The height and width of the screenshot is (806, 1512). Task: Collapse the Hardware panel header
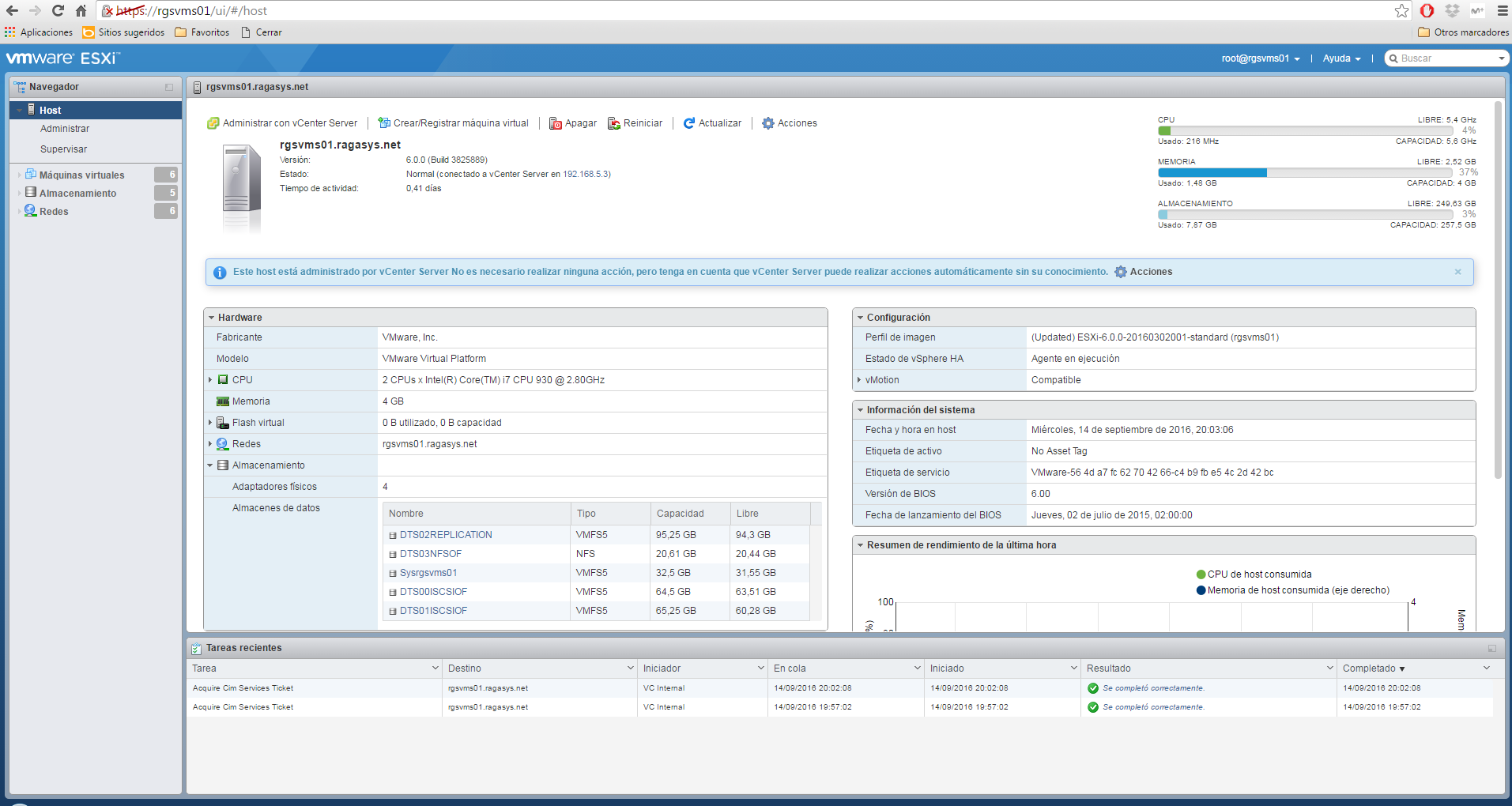tap(212, 317)
